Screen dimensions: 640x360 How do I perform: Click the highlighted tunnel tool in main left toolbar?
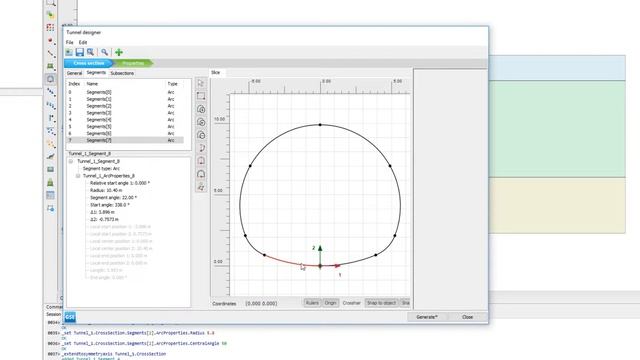click(x=50, y=79)
